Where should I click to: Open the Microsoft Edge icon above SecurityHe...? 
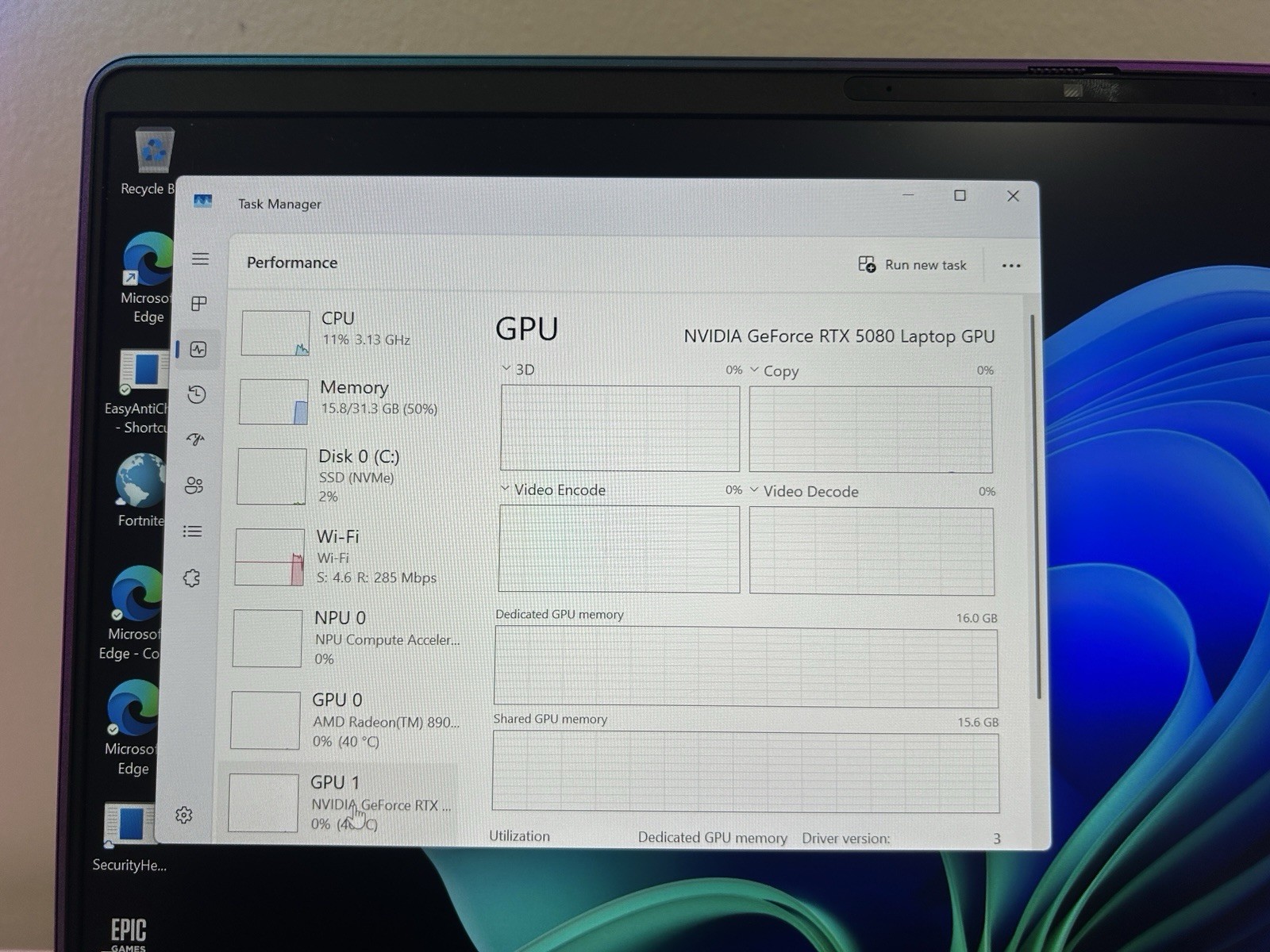coord(132,728)
